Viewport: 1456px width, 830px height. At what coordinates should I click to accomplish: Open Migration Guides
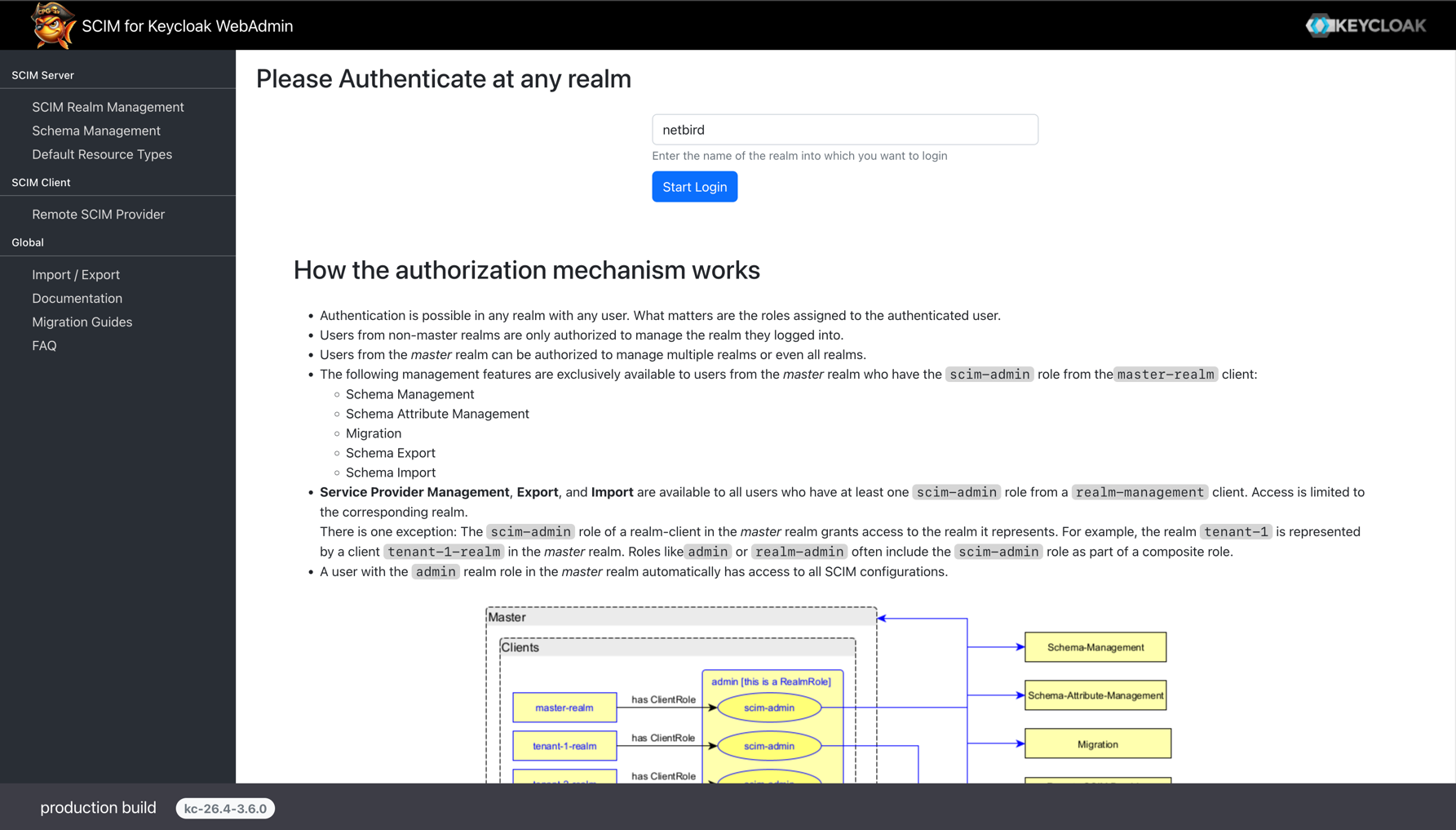click(x=82, y=322)
